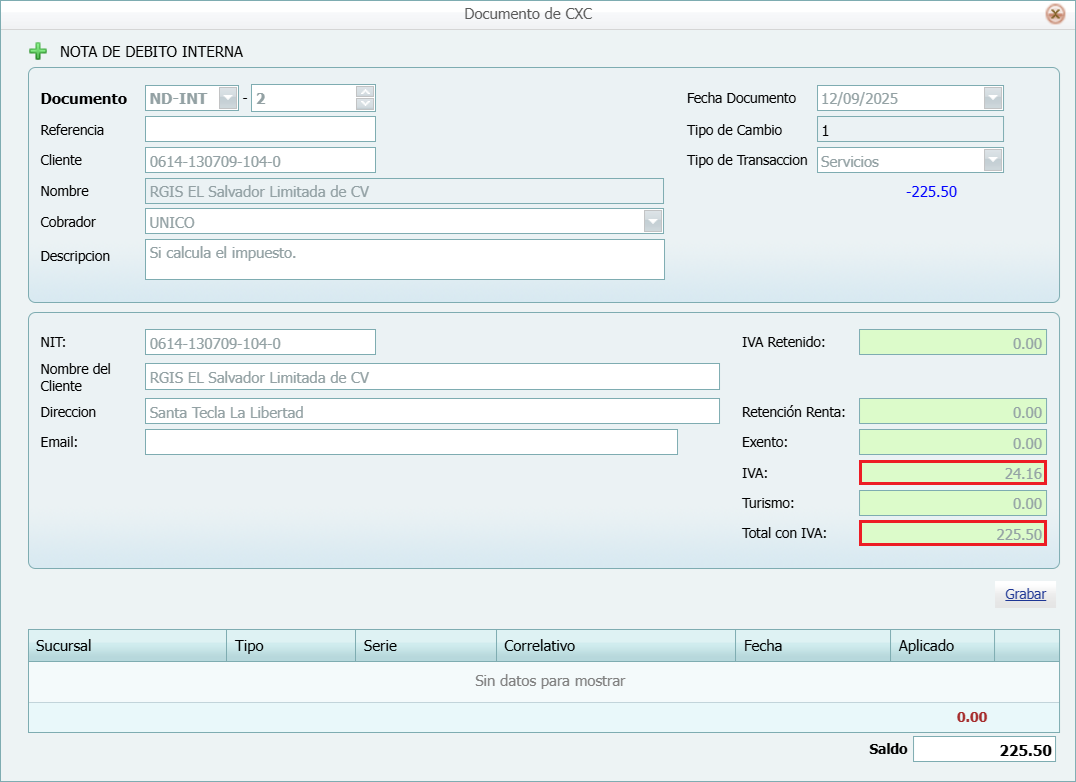Screen dimensions: 1076x782
Task: Expand the Fecha Documento date picker
Action: click(x=992, y=98)
